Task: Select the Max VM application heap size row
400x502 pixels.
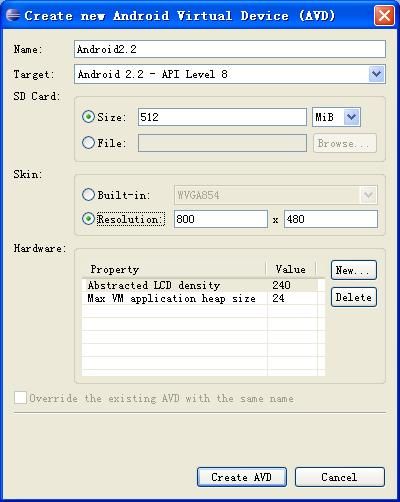Action: 200,298
